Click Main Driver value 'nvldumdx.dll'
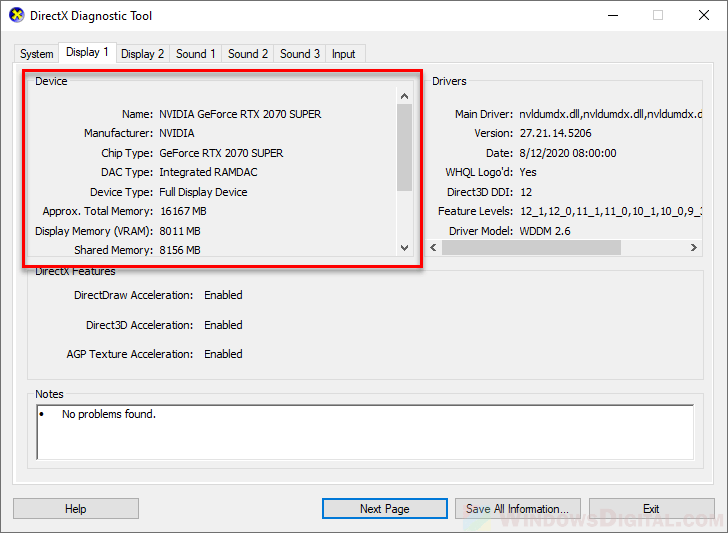 610,114
